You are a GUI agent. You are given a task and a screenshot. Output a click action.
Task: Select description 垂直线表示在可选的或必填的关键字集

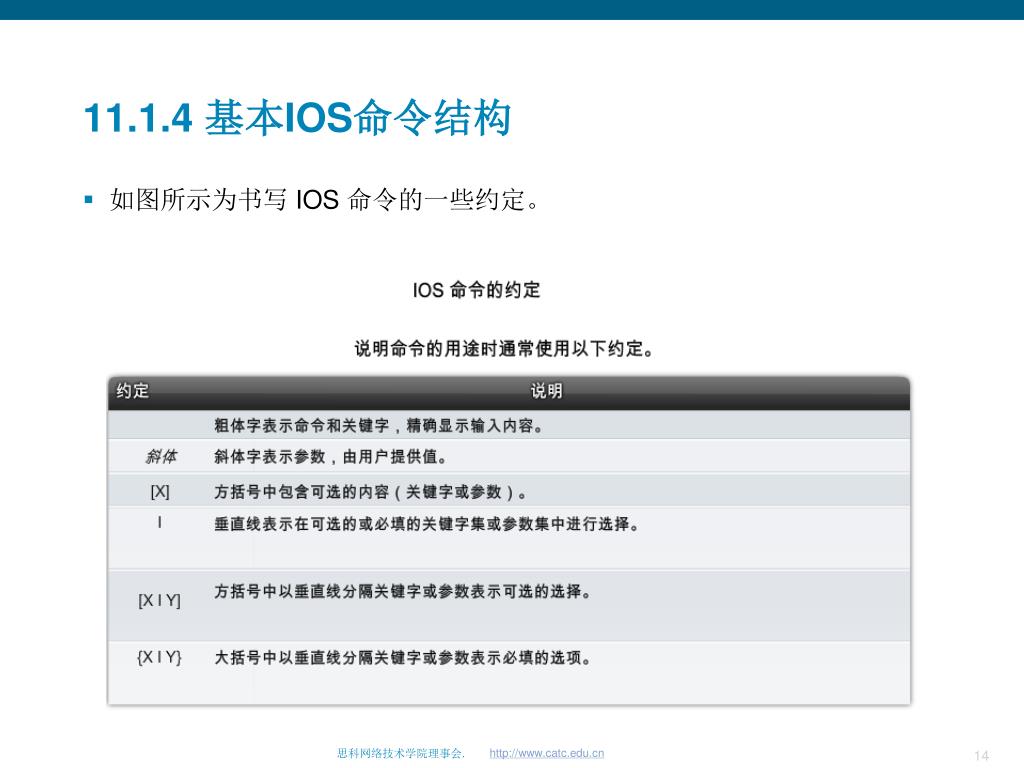click(426, 524)
